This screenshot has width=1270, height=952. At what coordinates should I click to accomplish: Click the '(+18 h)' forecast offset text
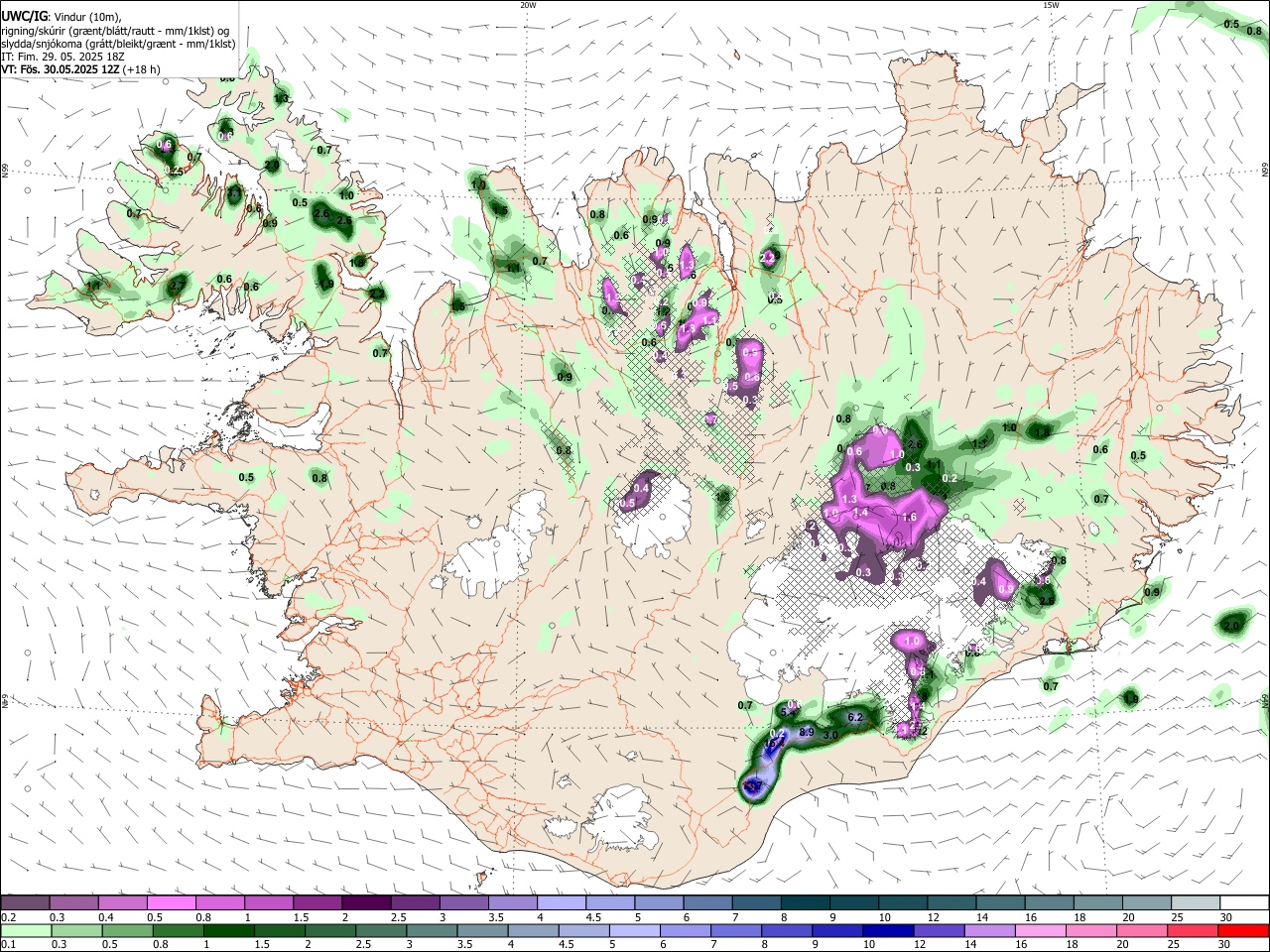tap(143, 69)
